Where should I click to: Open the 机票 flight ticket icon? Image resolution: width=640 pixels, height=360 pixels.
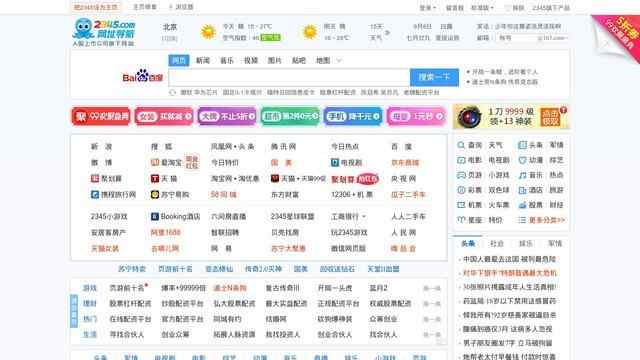461,205
